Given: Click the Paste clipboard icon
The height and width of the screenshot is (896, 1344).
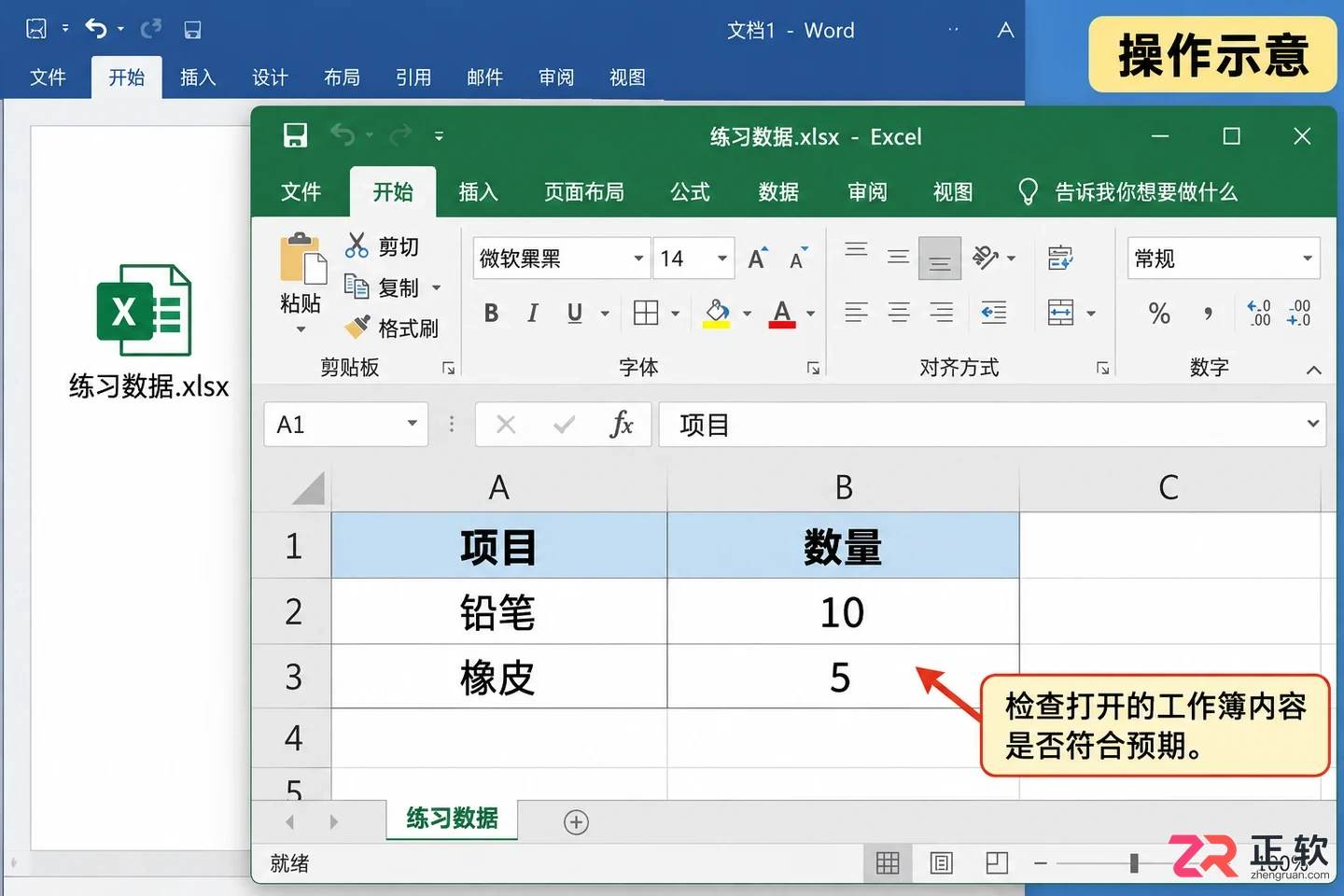Looking at the screenshot, I should point(302,259).
